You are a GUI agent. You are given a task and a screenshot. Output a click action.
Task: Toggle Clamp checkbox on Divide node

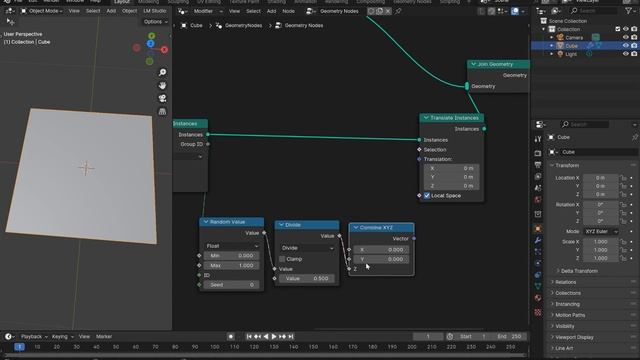282,259
